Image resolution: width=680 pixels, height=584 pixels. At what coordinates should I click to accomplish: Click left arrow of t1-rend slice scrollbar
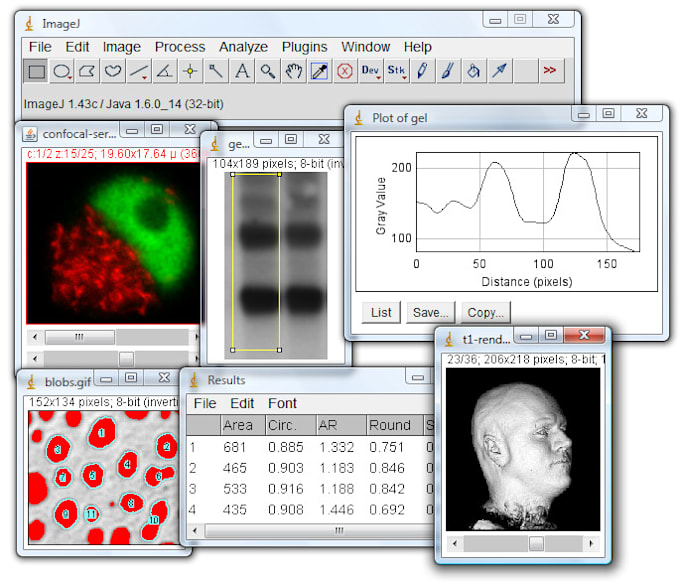point(454,543)
